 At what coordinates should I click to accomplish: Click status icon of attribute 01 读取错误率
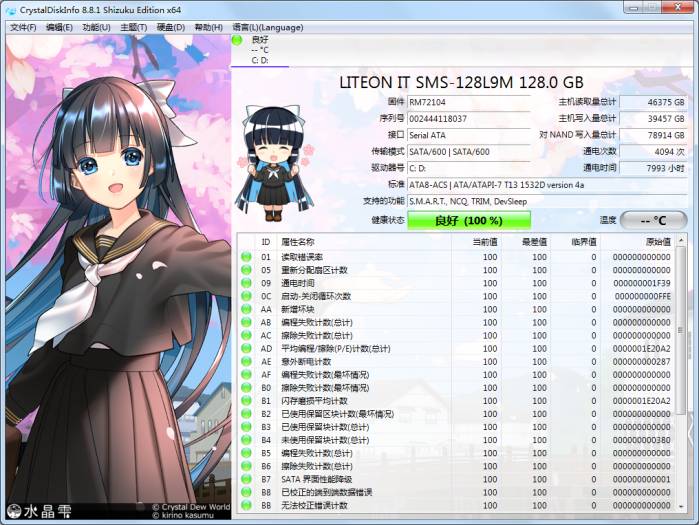pos(246,257)
